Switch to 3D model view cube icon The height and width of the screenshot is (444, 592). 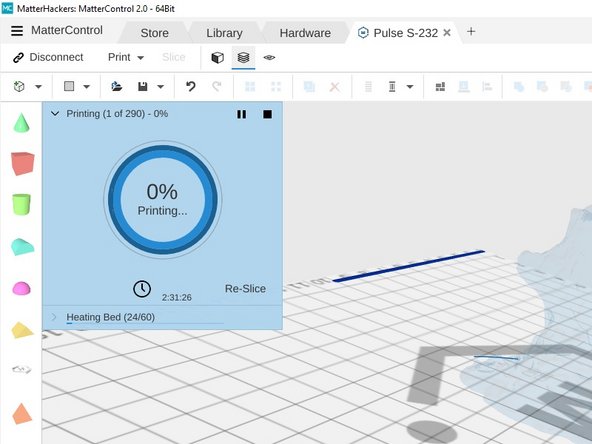pyautogui.click(x=217, y=58)
